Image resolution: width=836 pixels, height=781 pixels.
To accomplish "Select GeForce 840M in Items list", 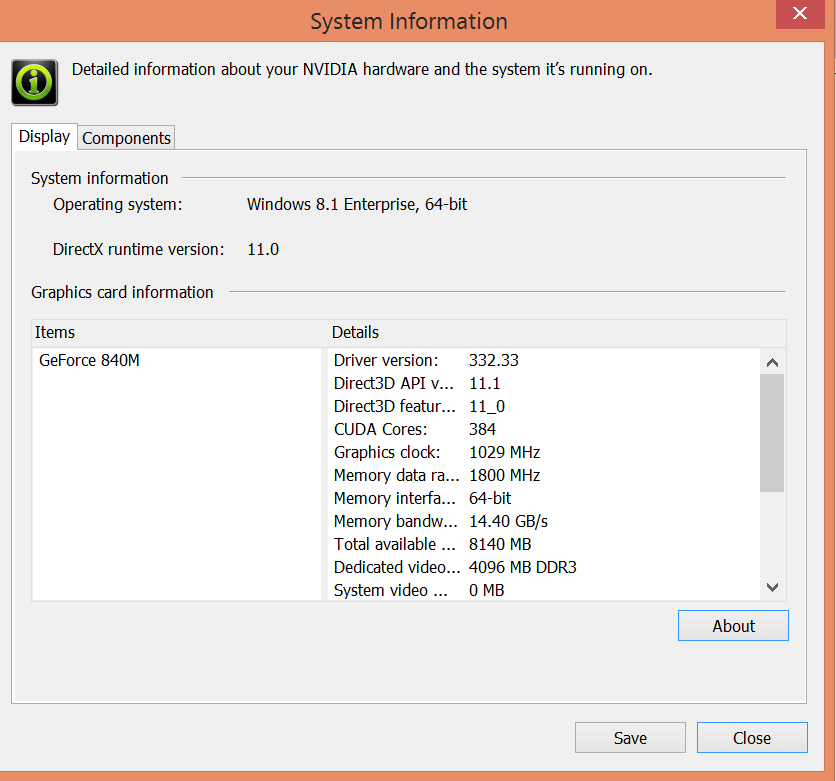I will [89, 360].
